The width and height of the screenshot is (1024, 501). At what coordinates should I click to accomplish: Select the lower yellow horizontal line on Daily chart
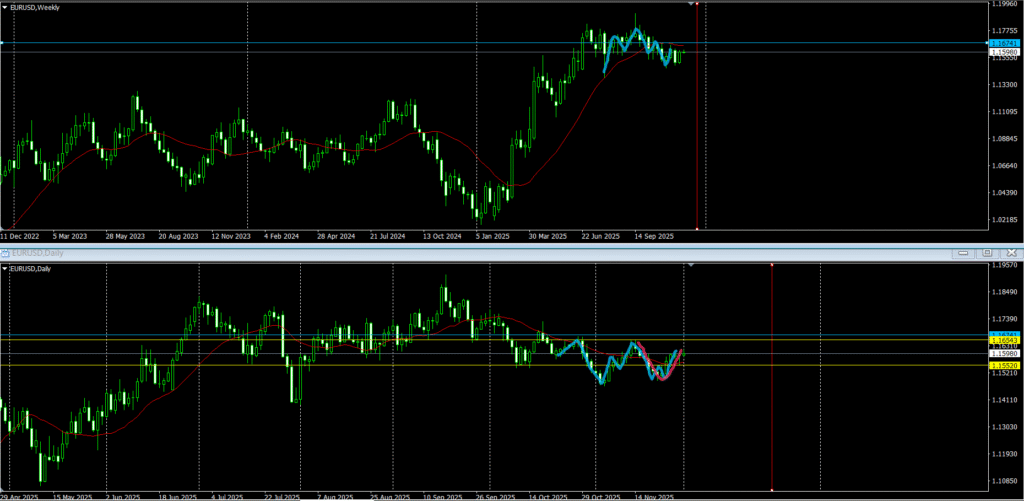(x=400, y=365)
